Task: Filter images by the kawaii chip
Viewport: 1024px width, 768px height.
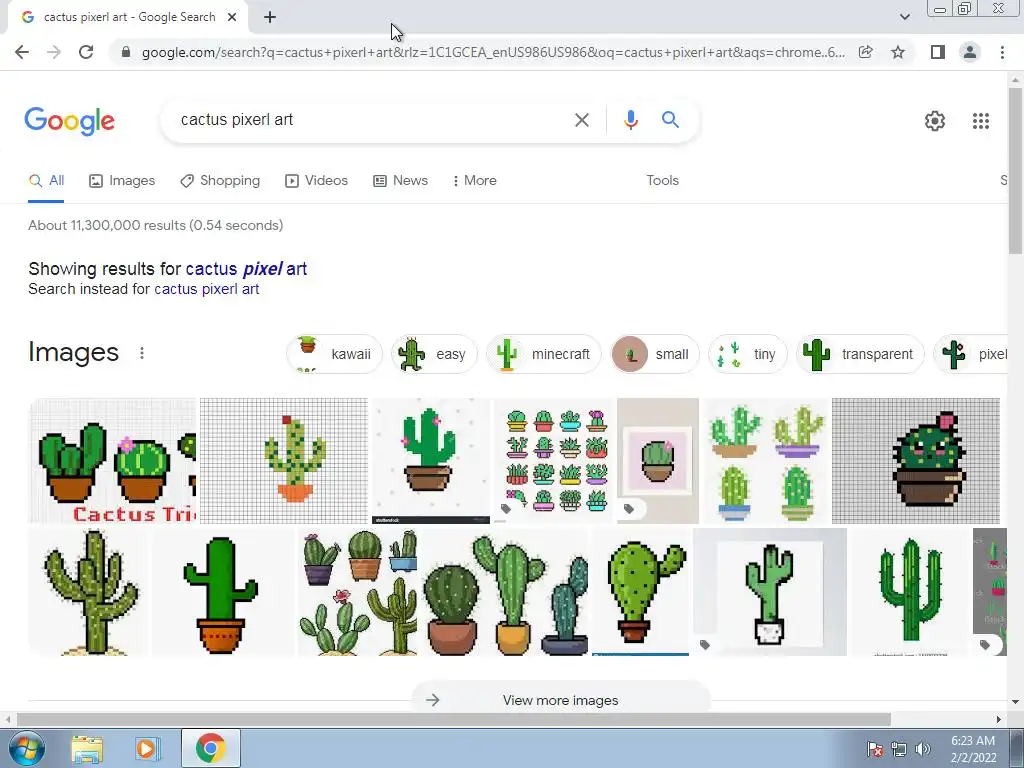Action: (x=334, y=354)
